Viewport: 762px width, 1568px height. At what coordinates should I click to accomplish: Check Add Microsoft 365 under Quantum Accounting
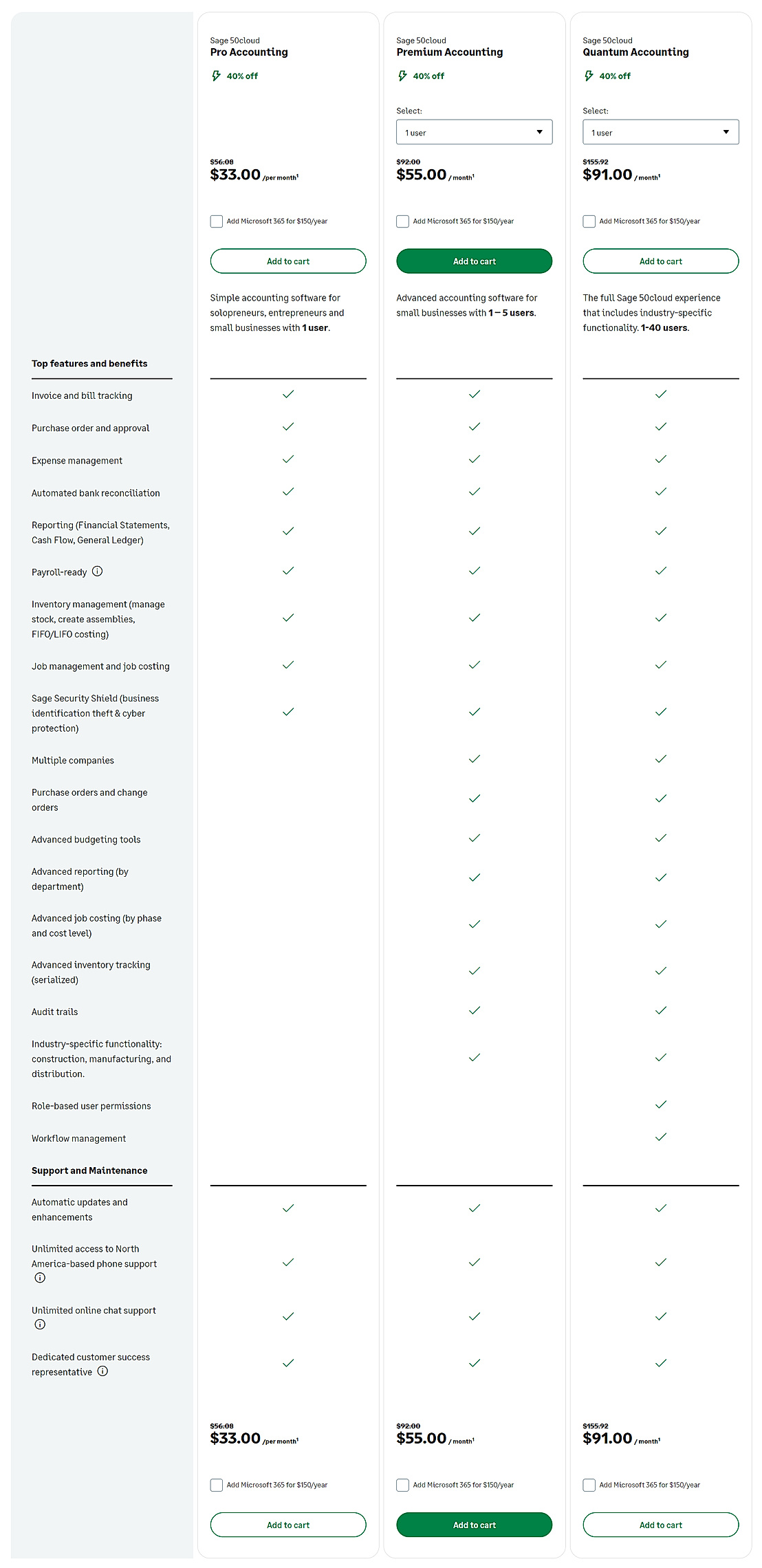(x=589, y=221)
